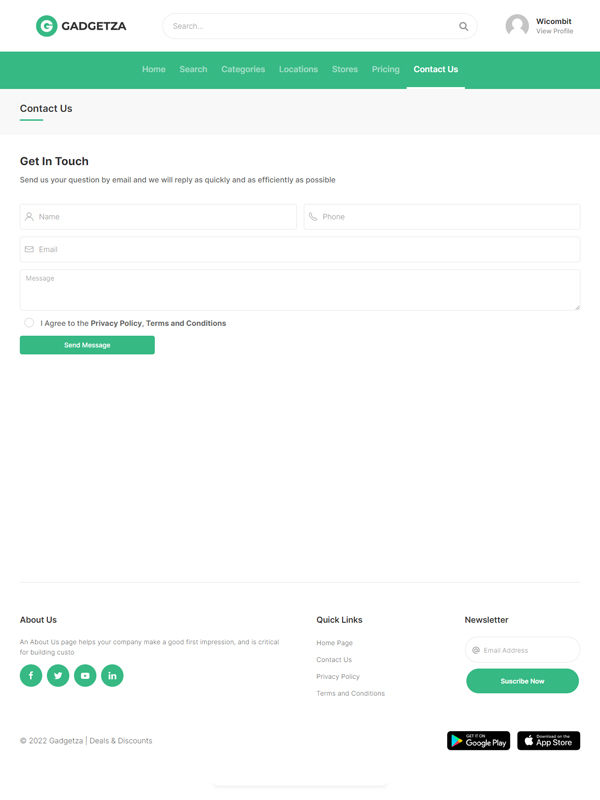
Task: Open the LinkedIn social icon
Action: [x=112, y=676]
